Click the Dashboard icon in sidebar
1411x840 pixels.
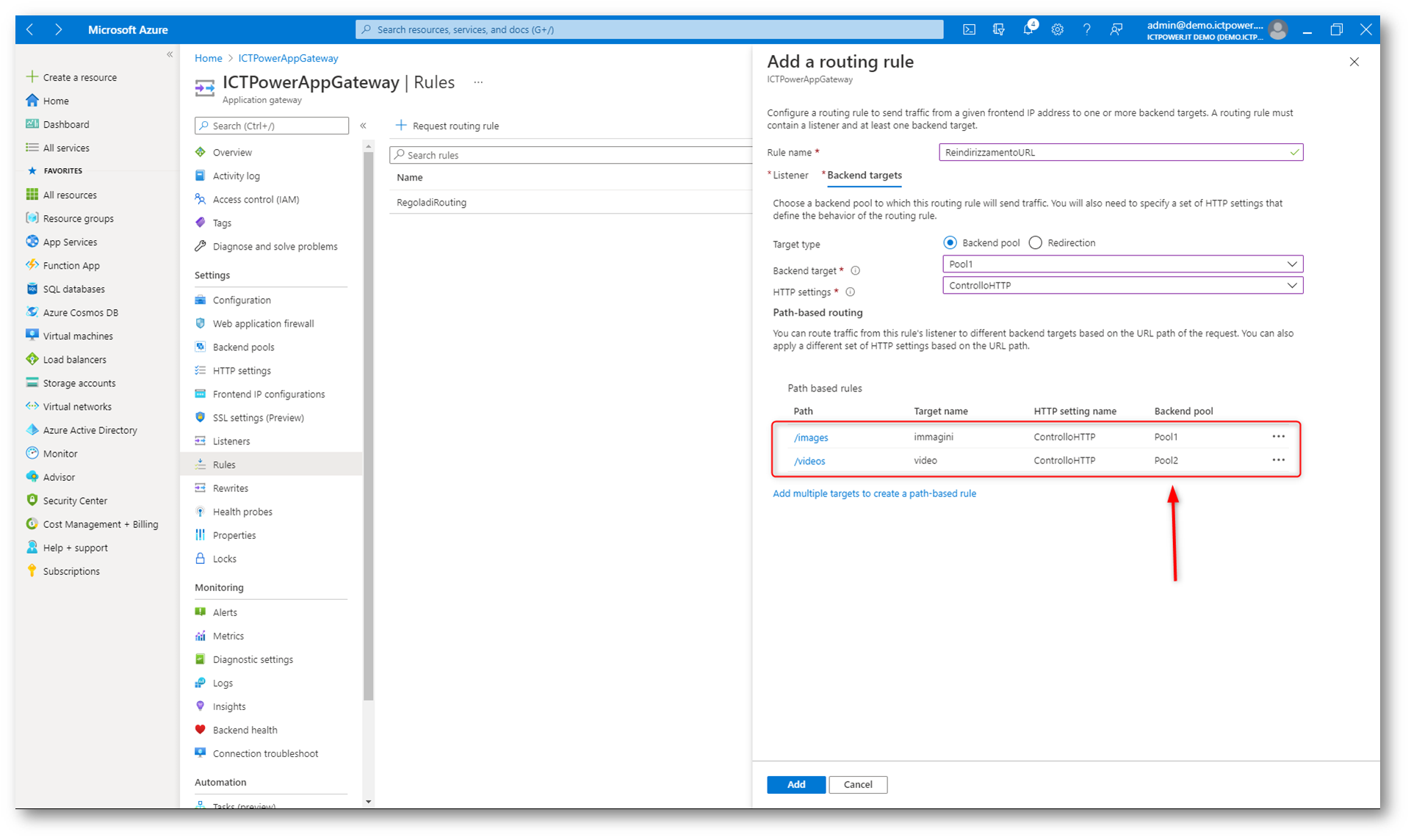32,123
